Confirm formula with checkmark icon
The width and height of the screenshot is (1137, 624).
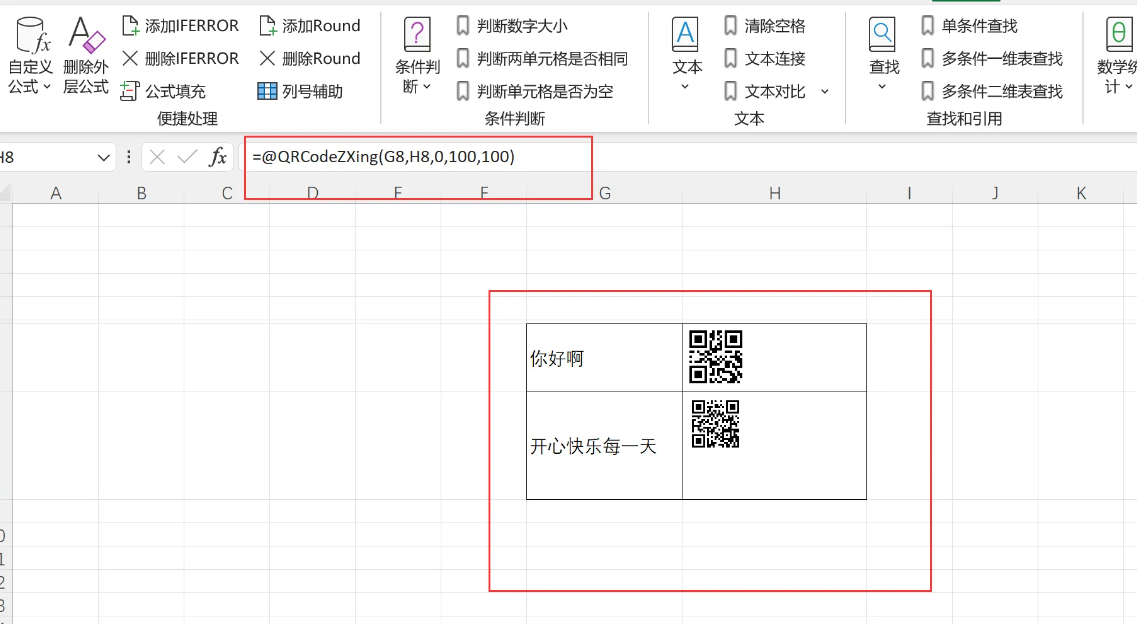coord(187,157)
